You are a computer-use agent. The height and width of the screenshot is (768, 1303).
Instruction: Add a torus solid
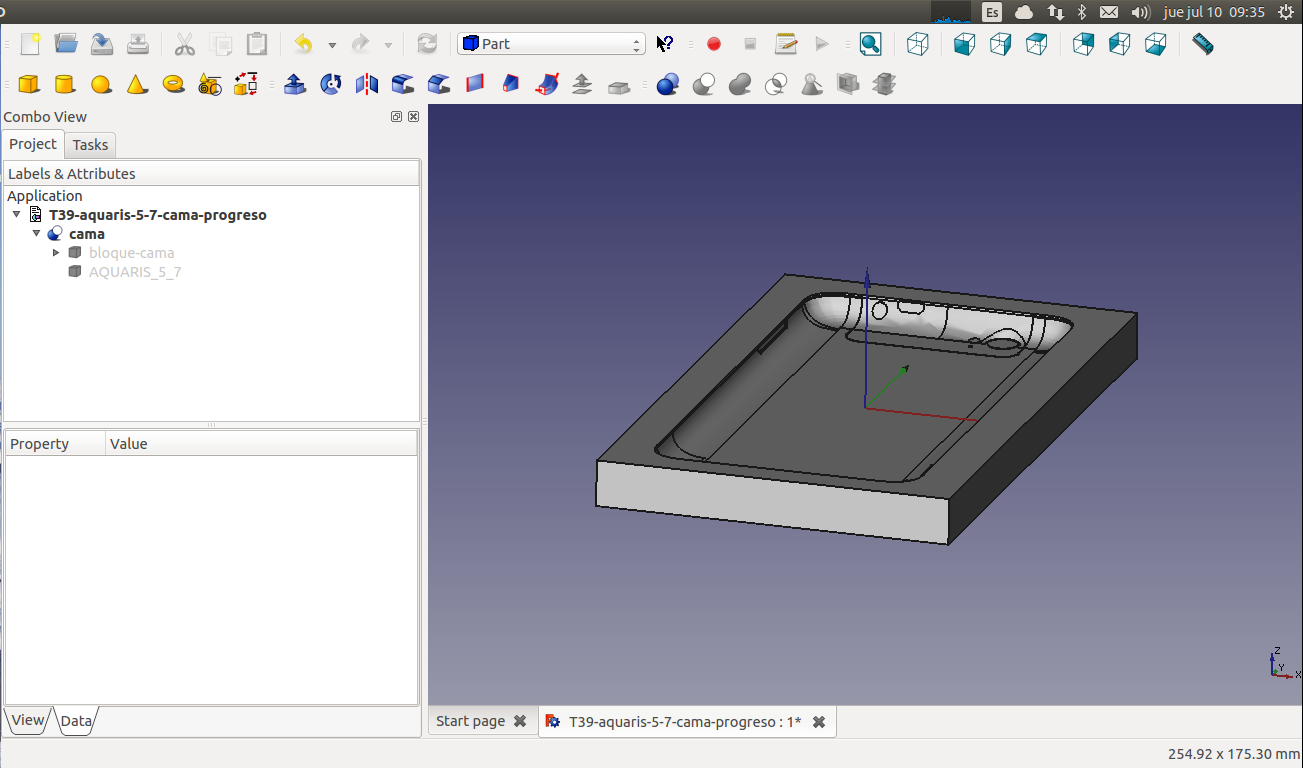[173, 85]
